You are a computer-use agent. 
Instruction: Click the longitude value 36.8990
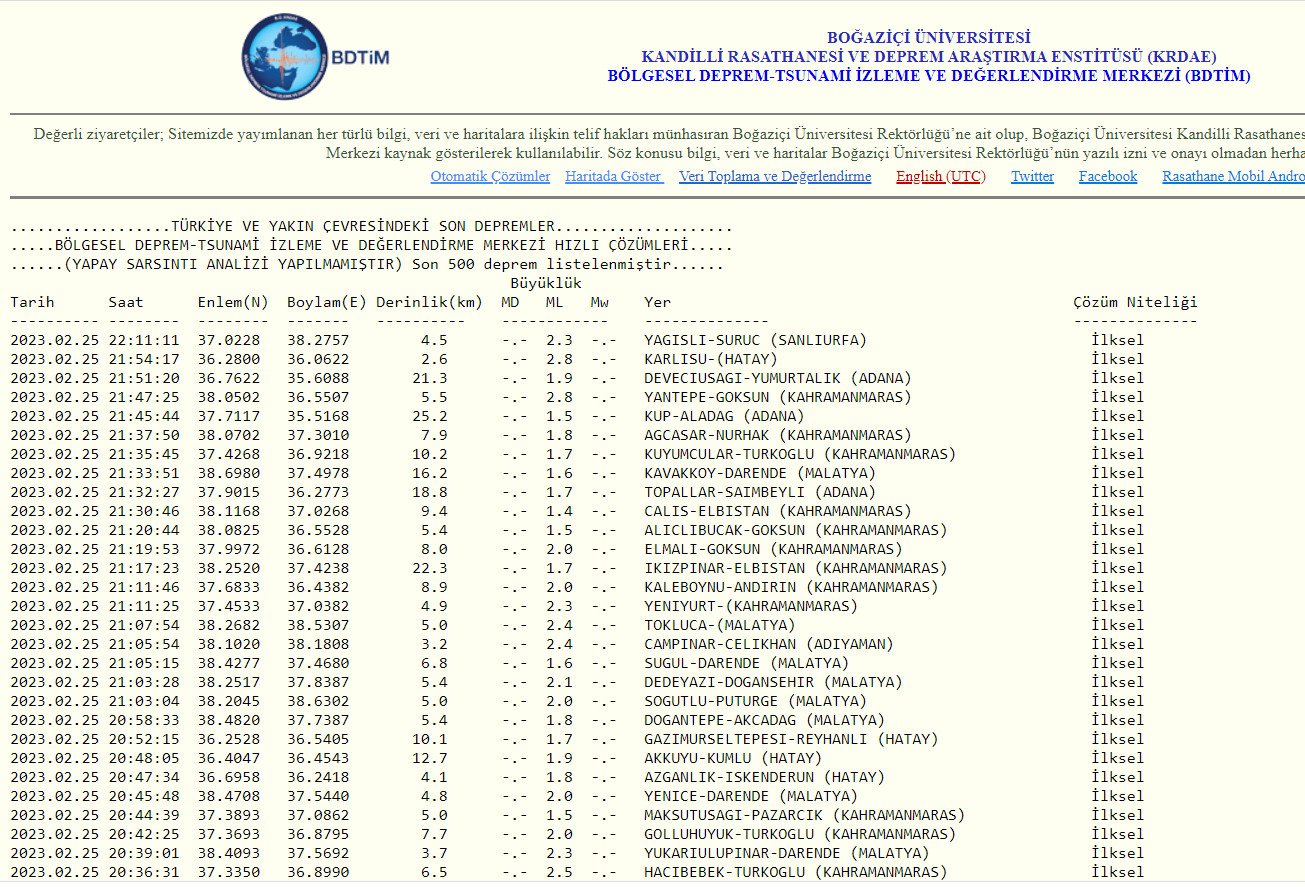click(x=318, y=872)
